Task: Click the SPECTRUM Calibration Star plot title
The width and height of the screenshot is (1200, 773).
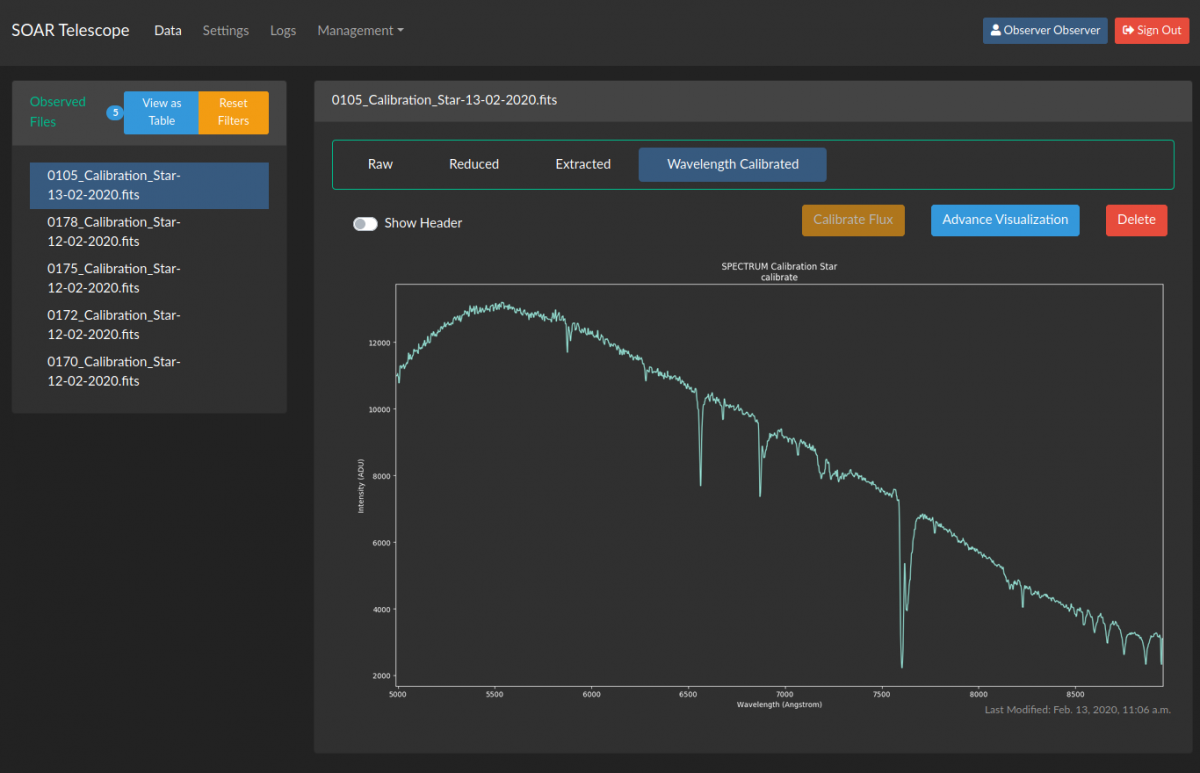Action: click(x=779, y=267)
